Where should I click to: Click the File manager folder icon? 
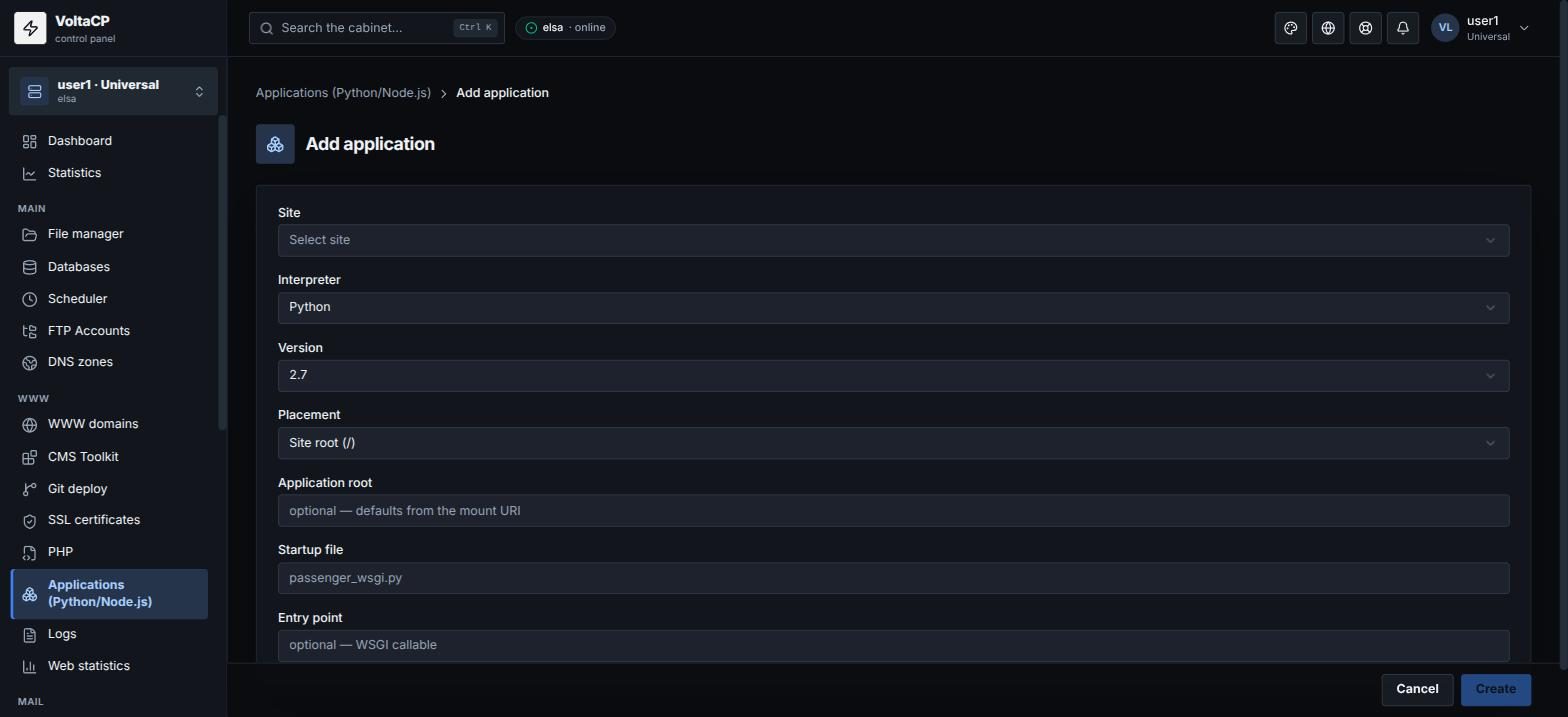pos(30,234)
